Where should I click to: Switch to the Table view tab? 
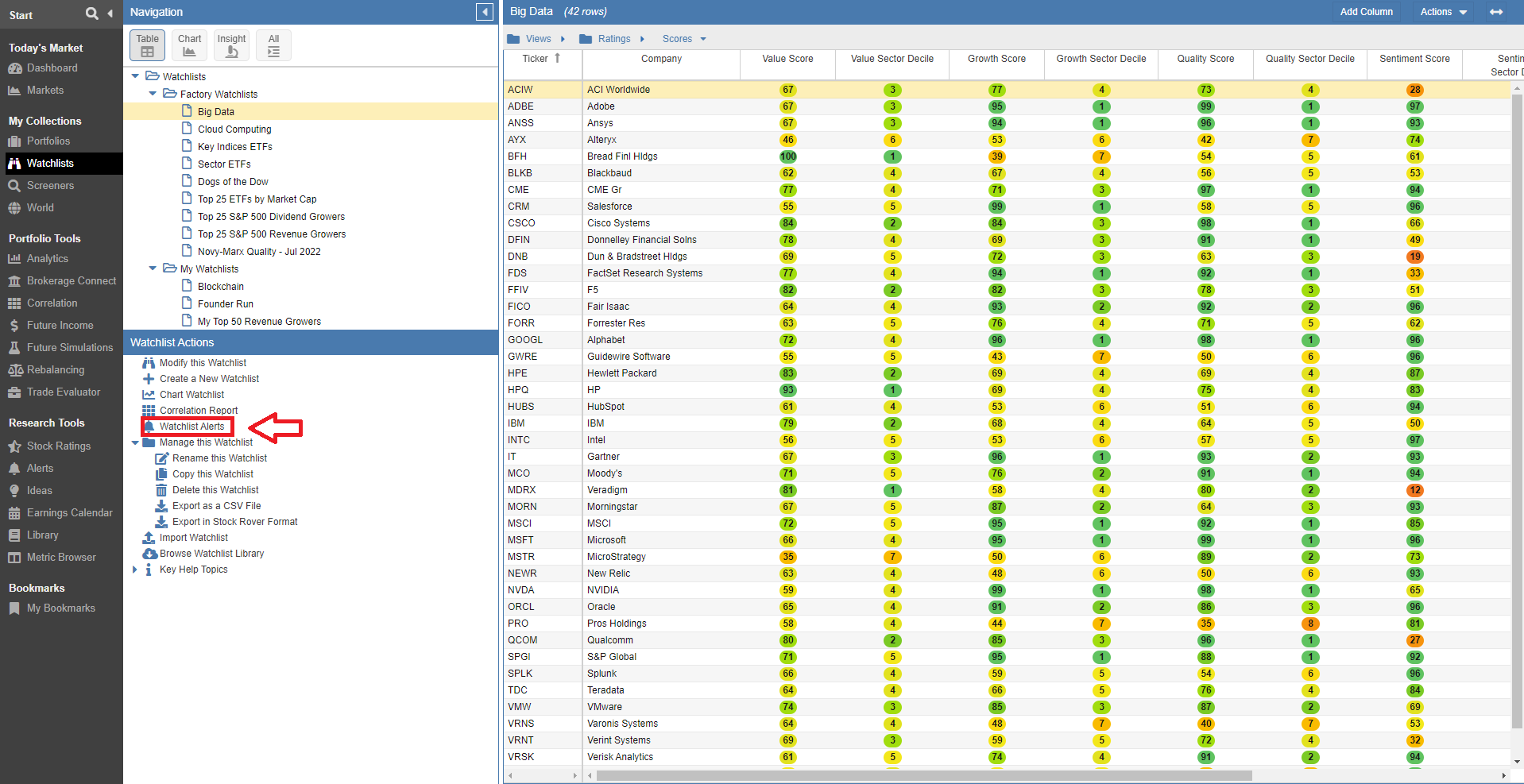147,45
